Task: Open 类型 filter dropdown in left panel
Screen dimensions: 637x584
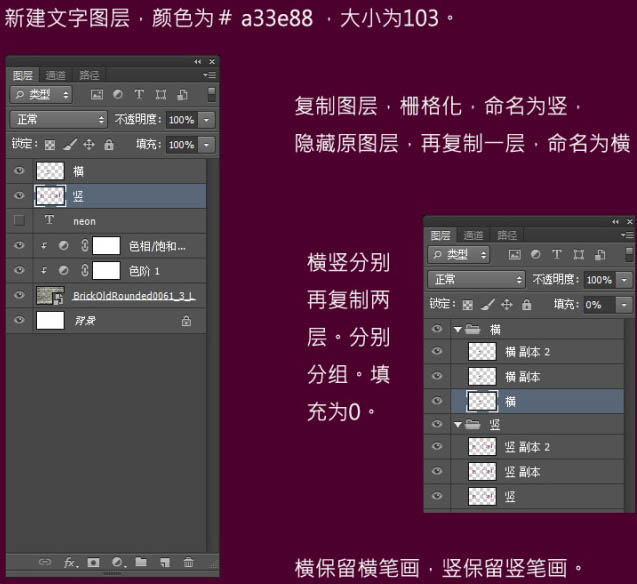Action: pos(41,95)
